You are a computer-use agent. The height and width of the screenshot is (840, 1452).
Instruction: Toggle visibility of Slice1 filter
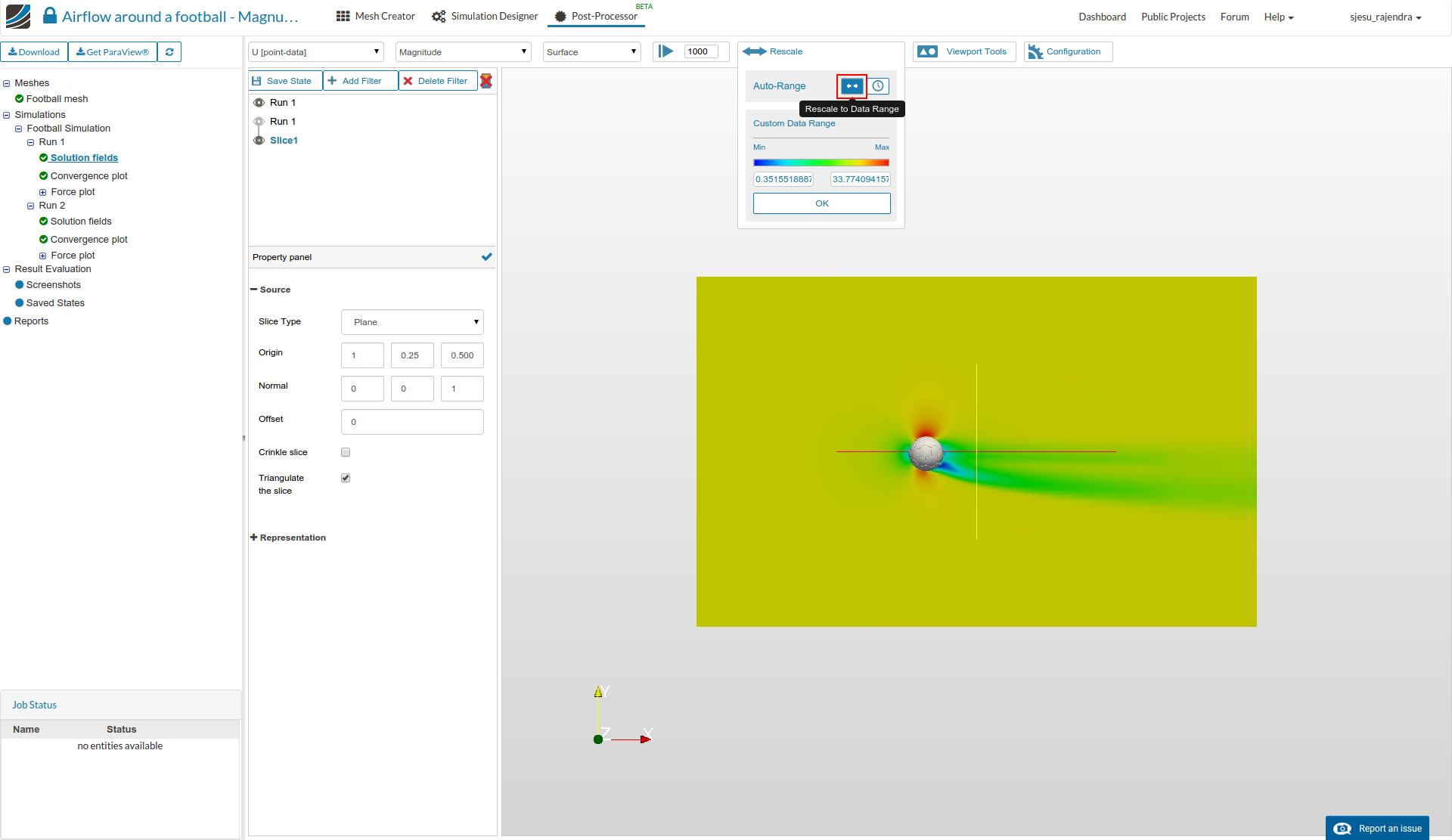[x=259, y=141]
